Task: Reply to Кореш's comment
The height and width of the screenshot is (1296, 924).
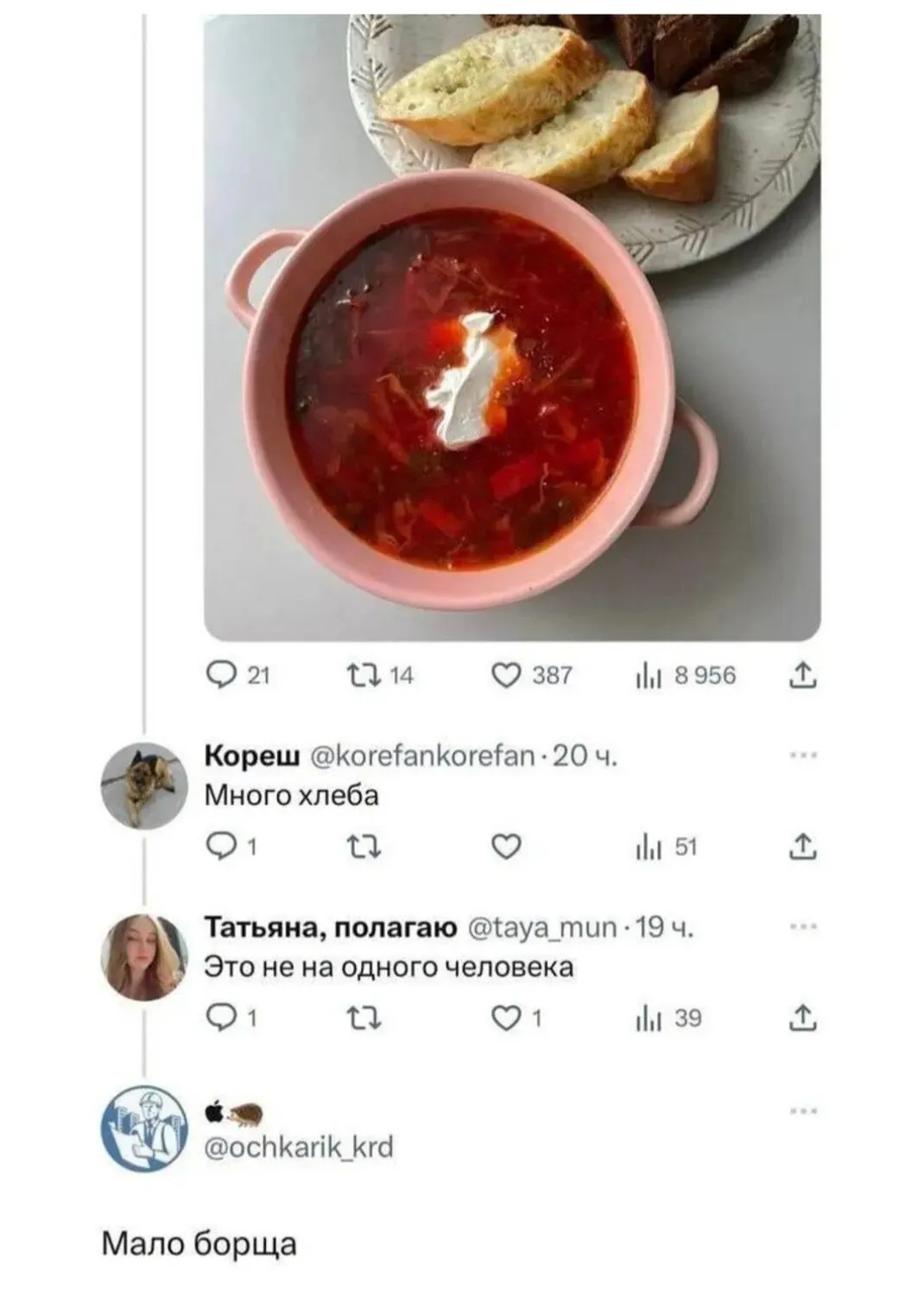Action: click(222, 847)
